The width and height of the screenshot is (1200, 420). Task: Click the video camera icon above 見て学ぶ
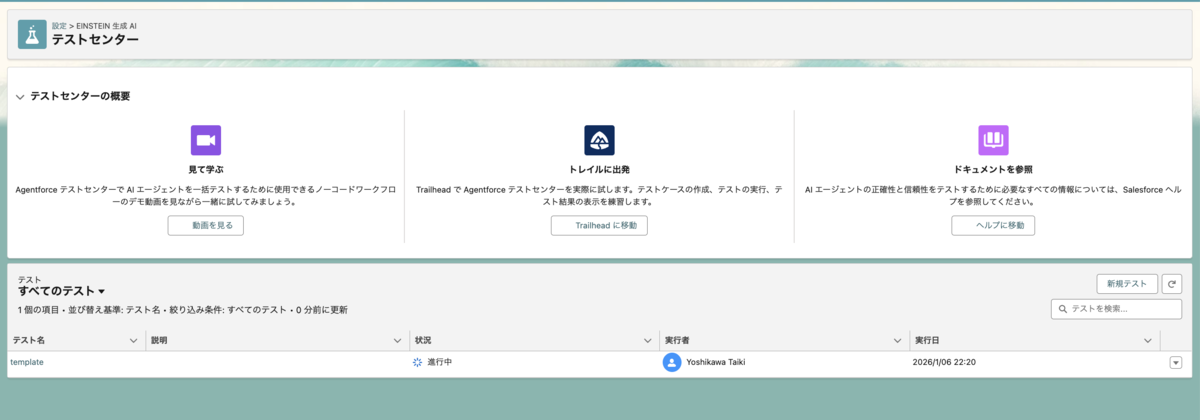pyautogui.click(x=205, y=140)
